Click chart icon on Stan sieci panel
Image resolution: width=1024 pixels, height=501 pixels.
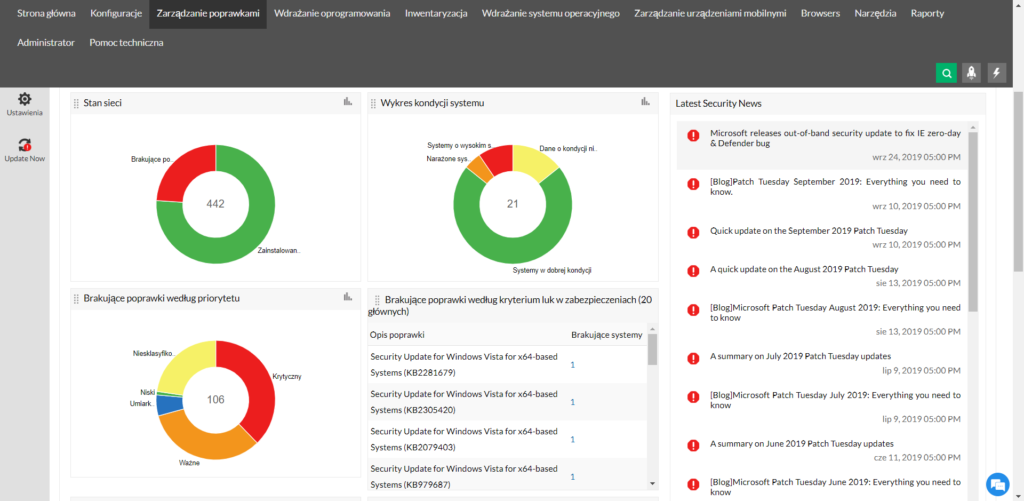(x=348, y=101)
